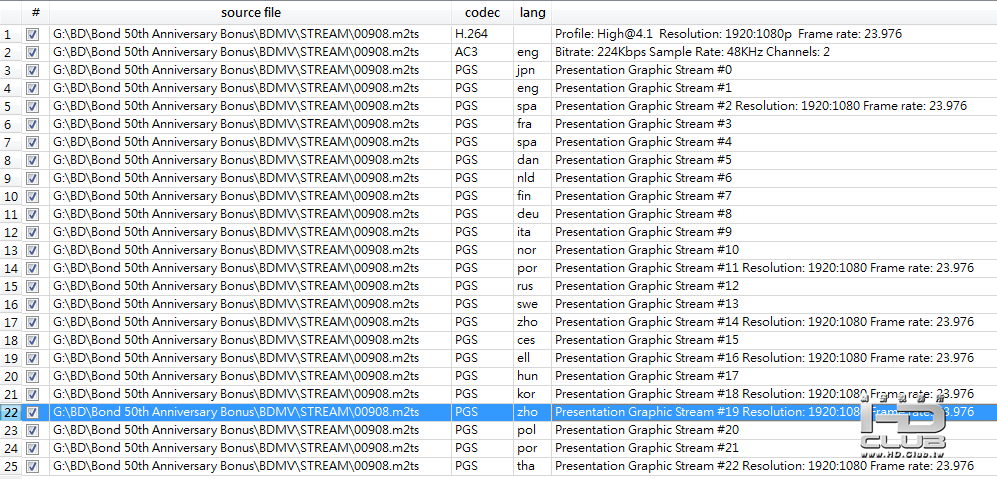This screenshot has height=479, width=997.
Task: Toggle checkbox for jpn PGS Stream #0
Action: click(x=33, y=70)
